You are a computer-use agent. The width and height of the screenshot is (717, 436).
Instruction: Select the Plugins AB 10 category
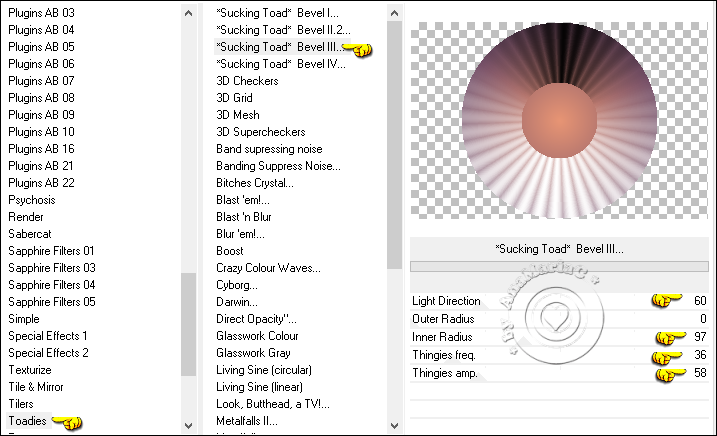(41, 132)
